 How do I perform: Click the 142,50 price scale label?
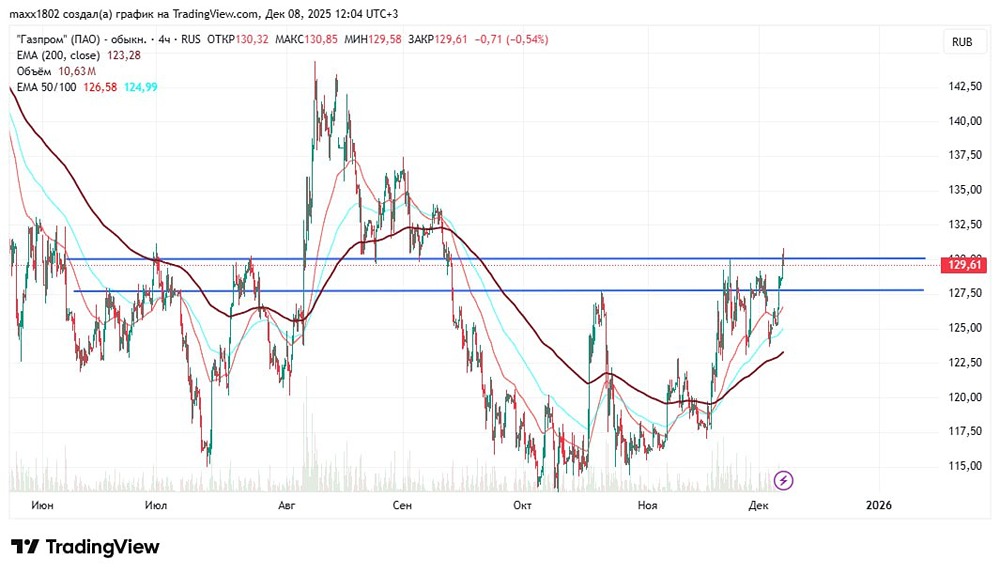[965, 86]
